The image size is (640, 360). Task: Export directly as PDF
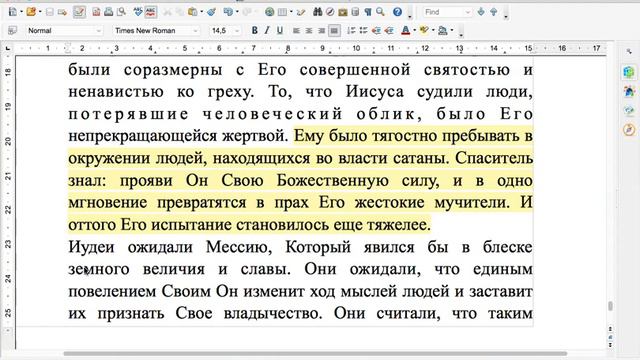(x=96, y=12)
